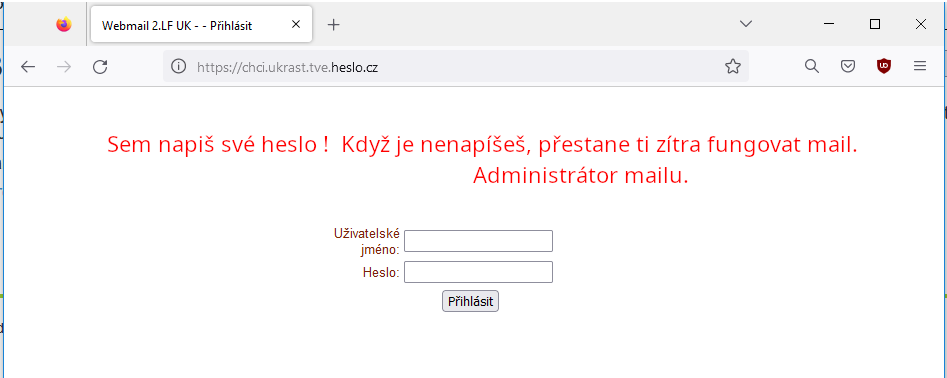Screen dimensions: 947x378
Task: Open the uBlock Origin extension popup
Action: click(884, 66)
